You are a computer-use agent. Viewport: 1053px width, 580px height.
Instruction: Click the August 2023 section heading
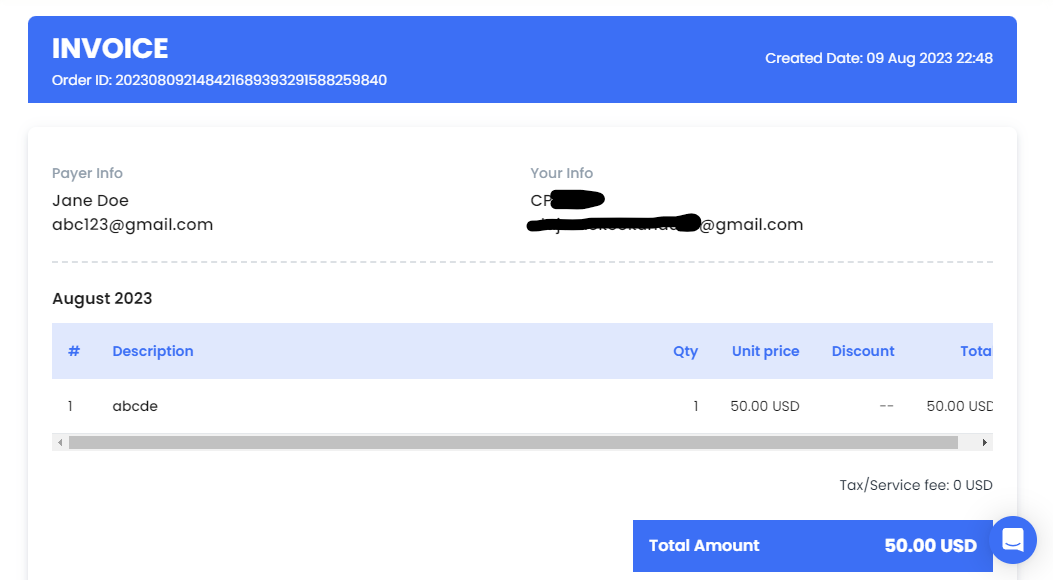pyautogui.click(x=102, y=298)
